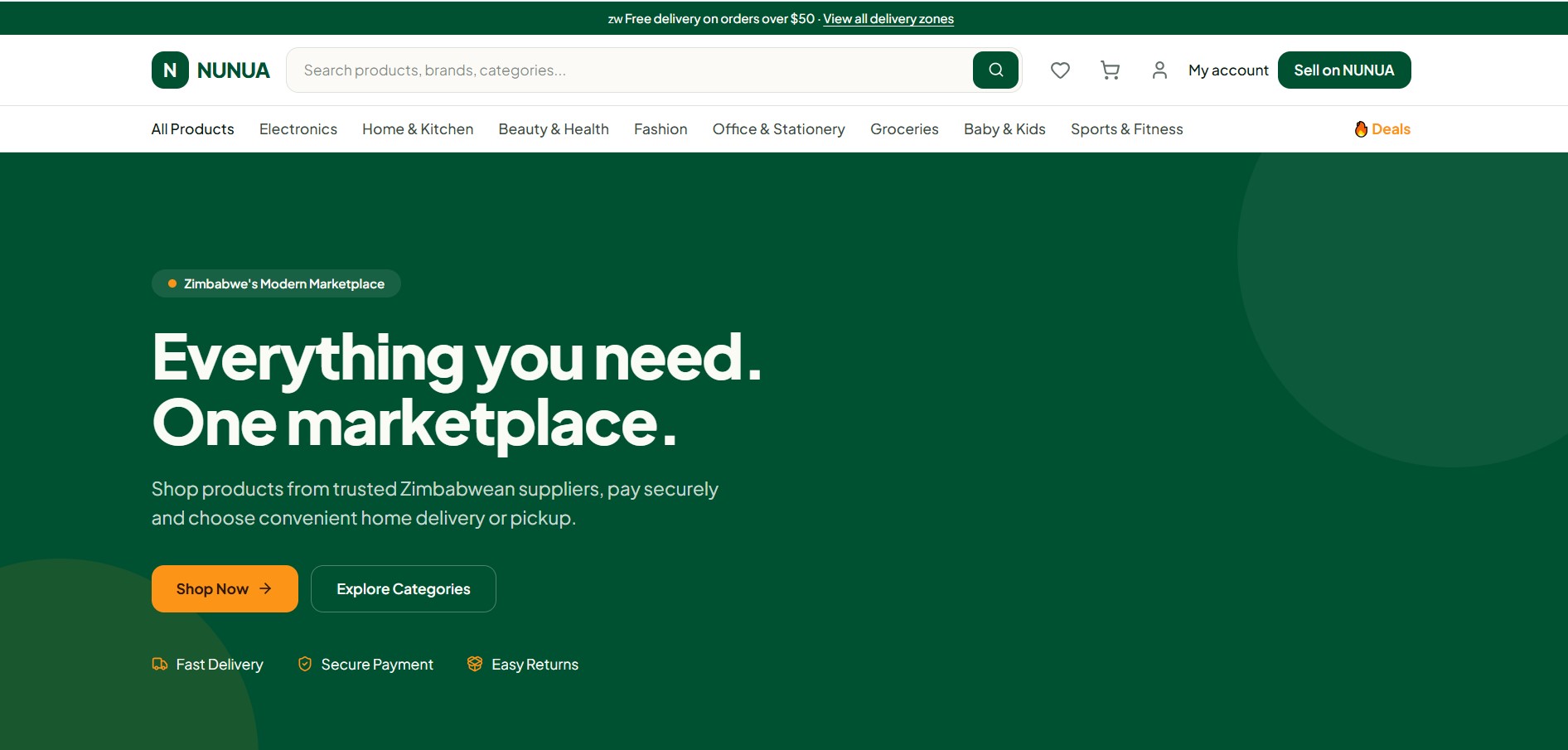Click the NUNUA brand name
Image resolution: width=1568 pixels, height=750 pixels.
coord(234,70)
